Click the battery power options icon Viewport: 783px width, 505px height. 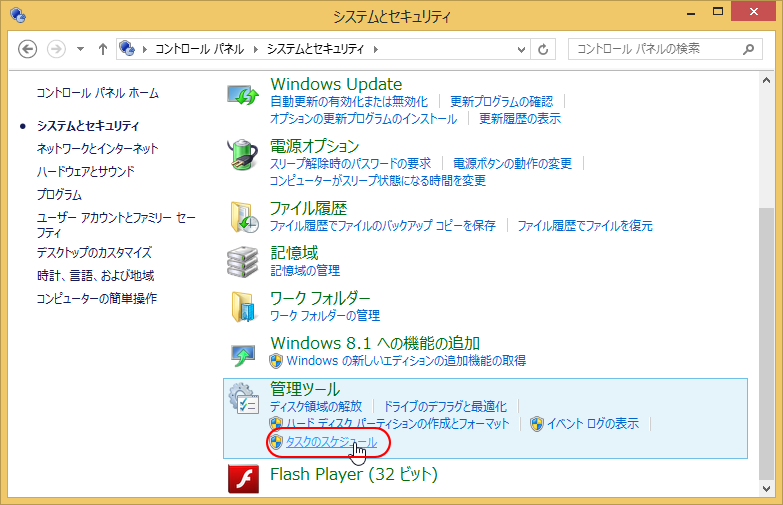tap(243, 155)
